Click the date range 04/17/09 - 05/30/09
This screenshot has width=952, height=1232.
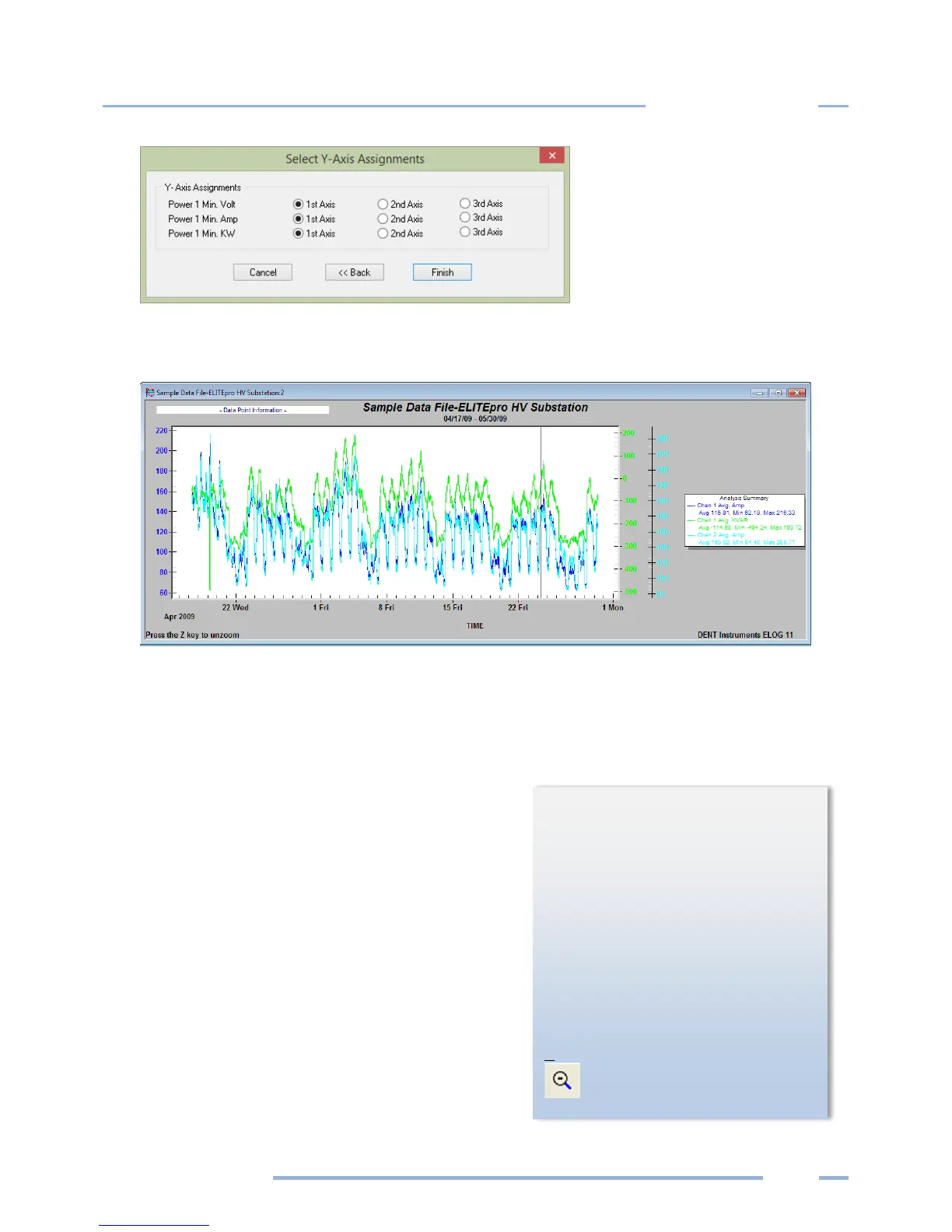(x=475, y=419)
